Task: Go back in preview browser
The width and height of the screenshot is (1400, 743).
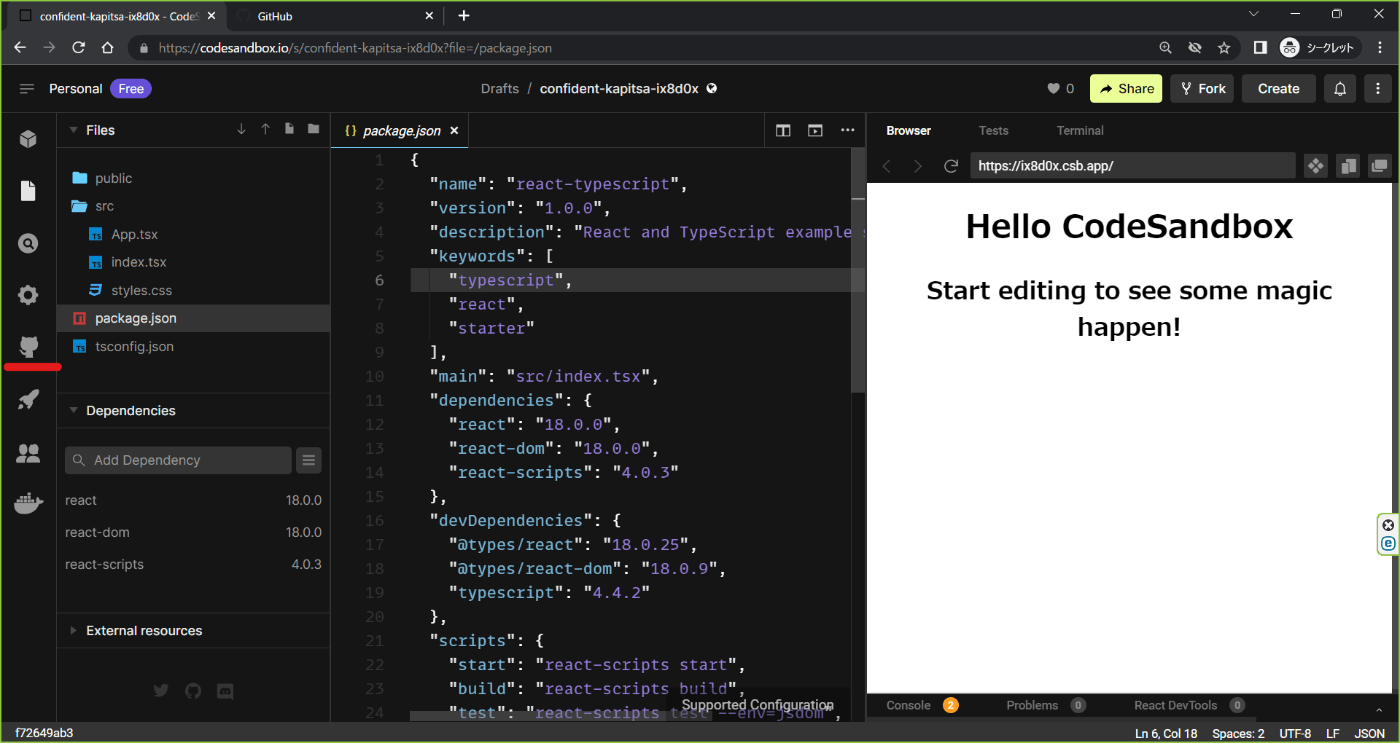Action: [x=886, y=166]
